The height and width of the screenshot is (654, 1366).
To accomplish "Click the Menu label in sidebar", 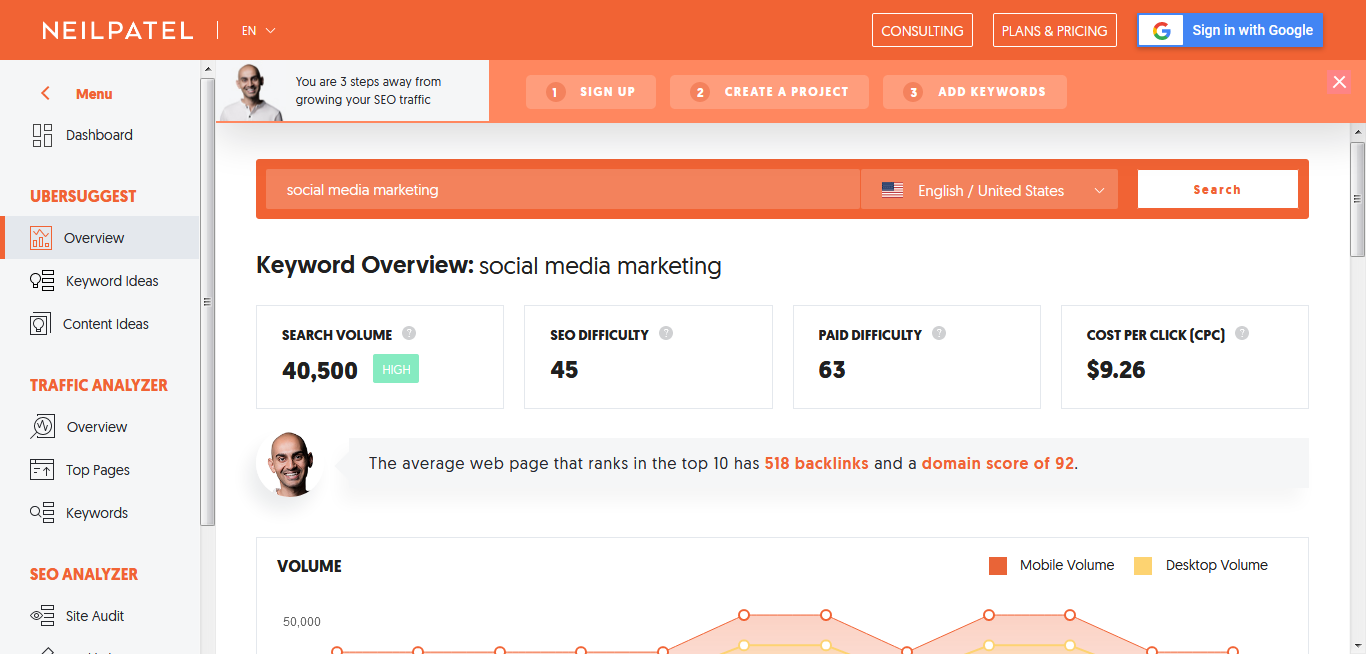I will click(x=94, y=94).
